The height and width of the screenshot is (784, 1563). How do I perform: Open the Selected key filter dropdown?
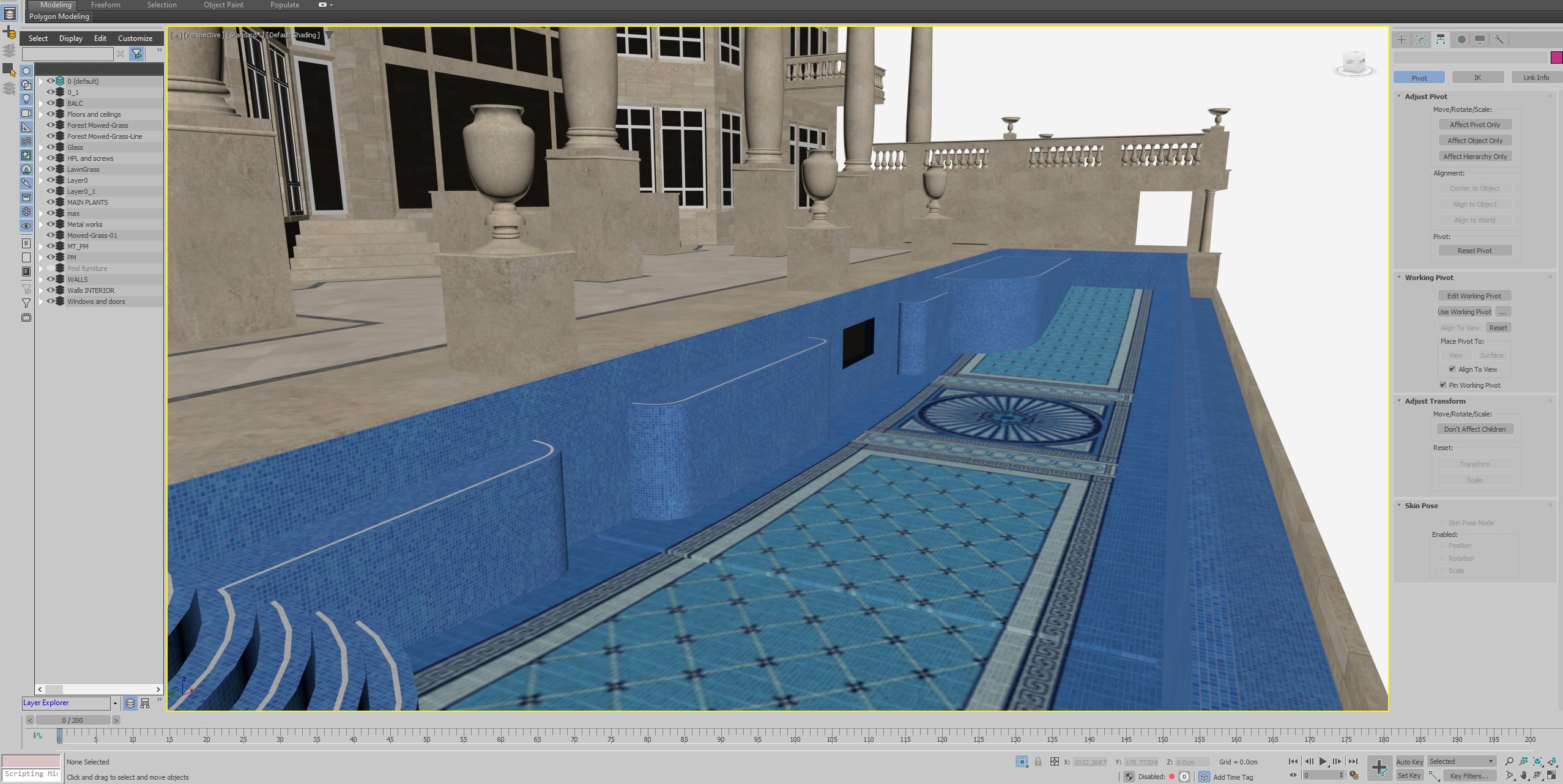[x=1462, y=762]
